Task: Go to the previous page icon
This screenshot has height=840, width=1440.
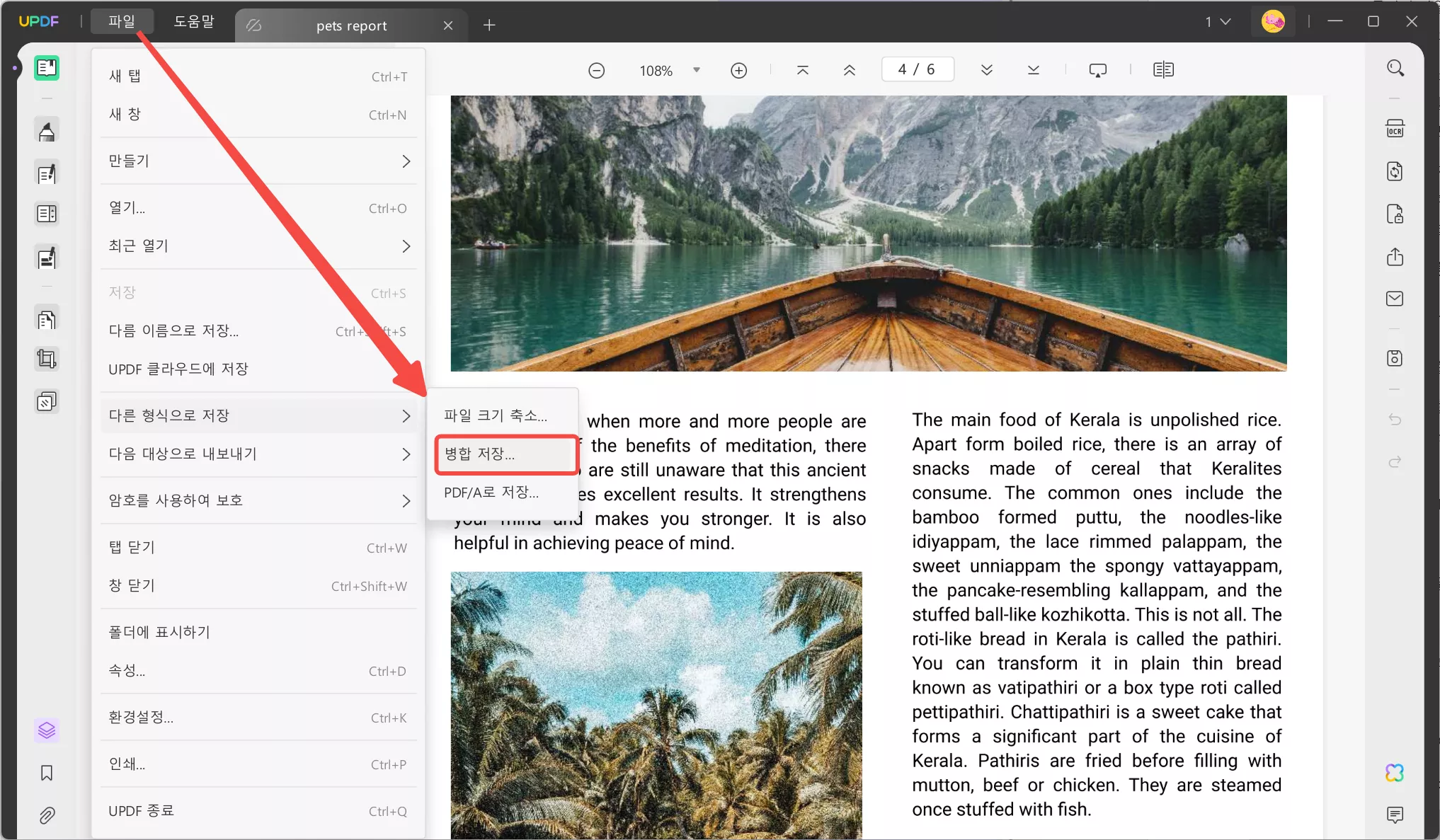Action: tap(850, 70)
